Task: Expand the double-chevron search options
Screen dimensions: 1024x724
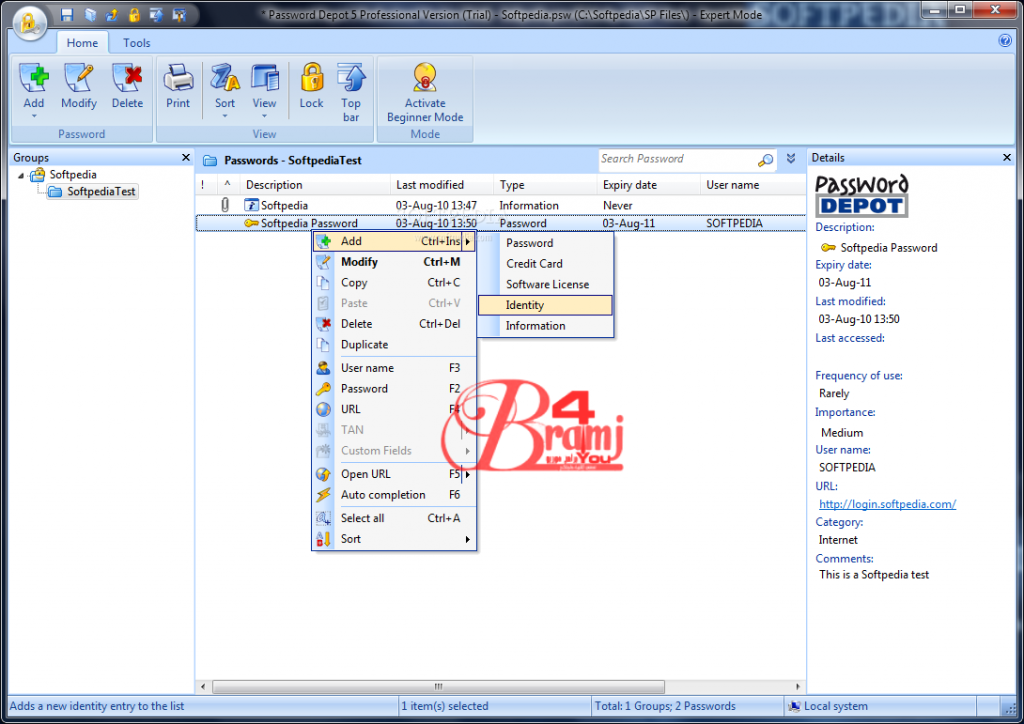Action: [791, 159]
